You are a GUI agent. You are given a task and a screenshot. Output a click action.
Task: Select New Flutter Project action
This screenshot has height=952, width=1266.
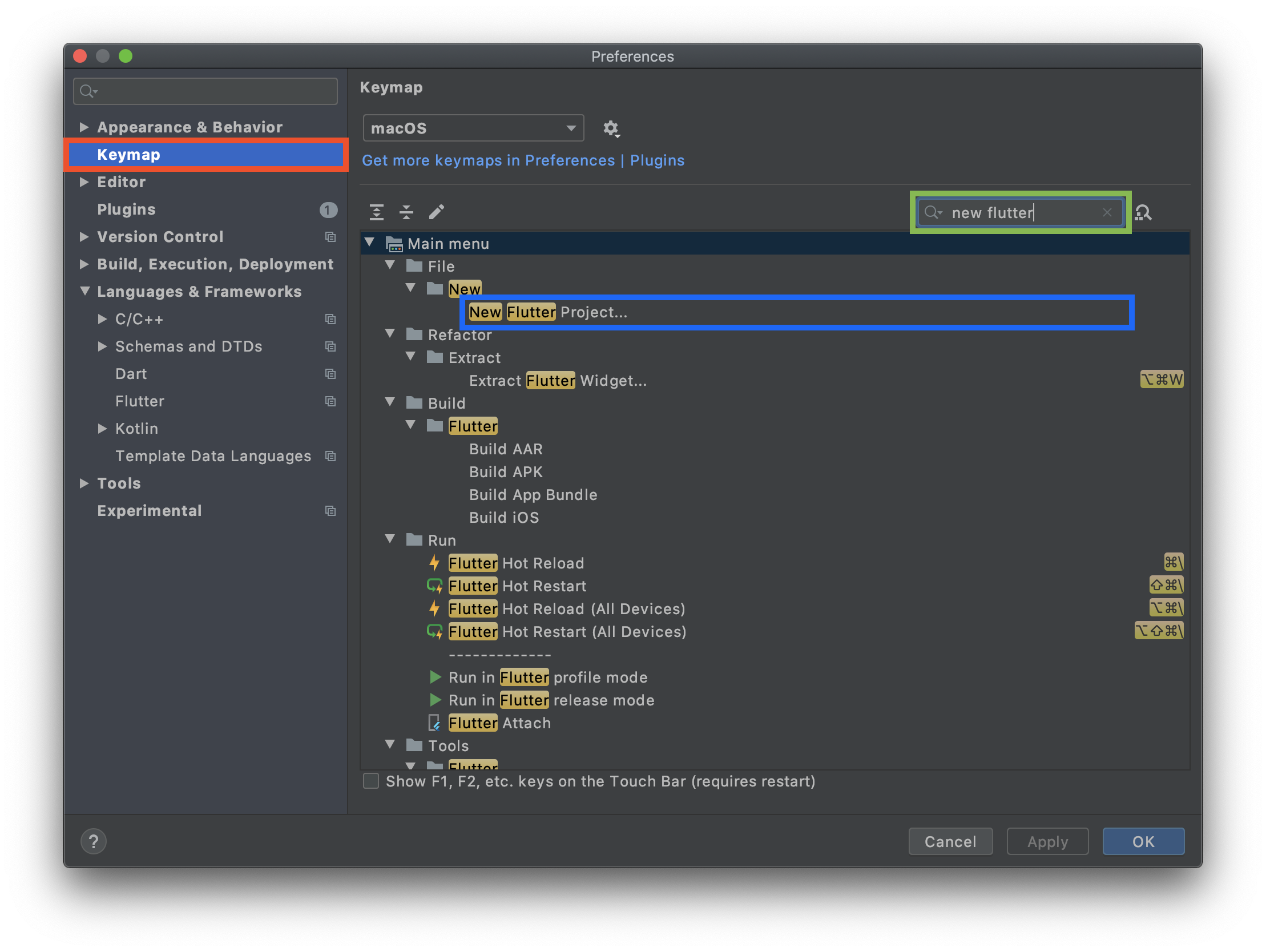pos(548,313)
